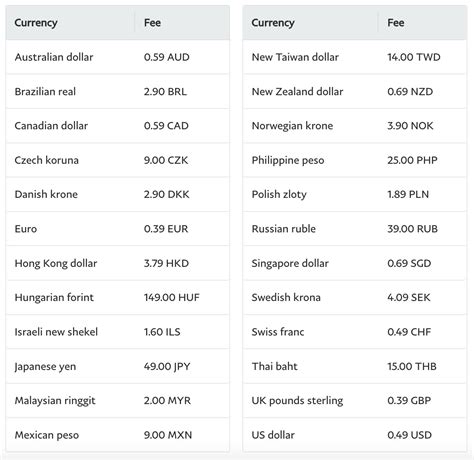
Task: Select the Swedish krona row
Action: [355, 297]
